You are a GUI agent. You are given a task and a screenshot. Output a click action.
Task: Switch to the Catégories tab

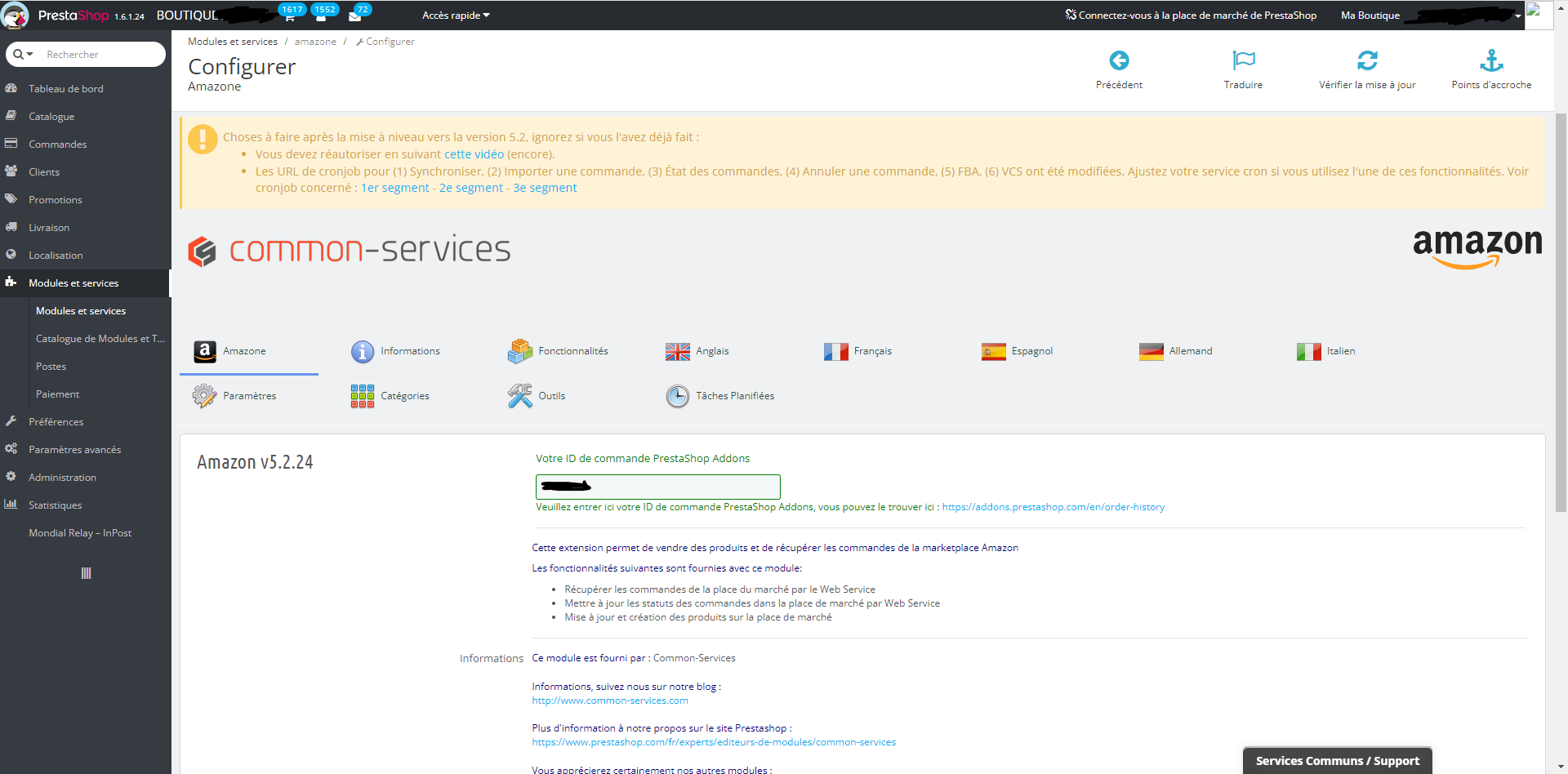[x=390, y=396]
